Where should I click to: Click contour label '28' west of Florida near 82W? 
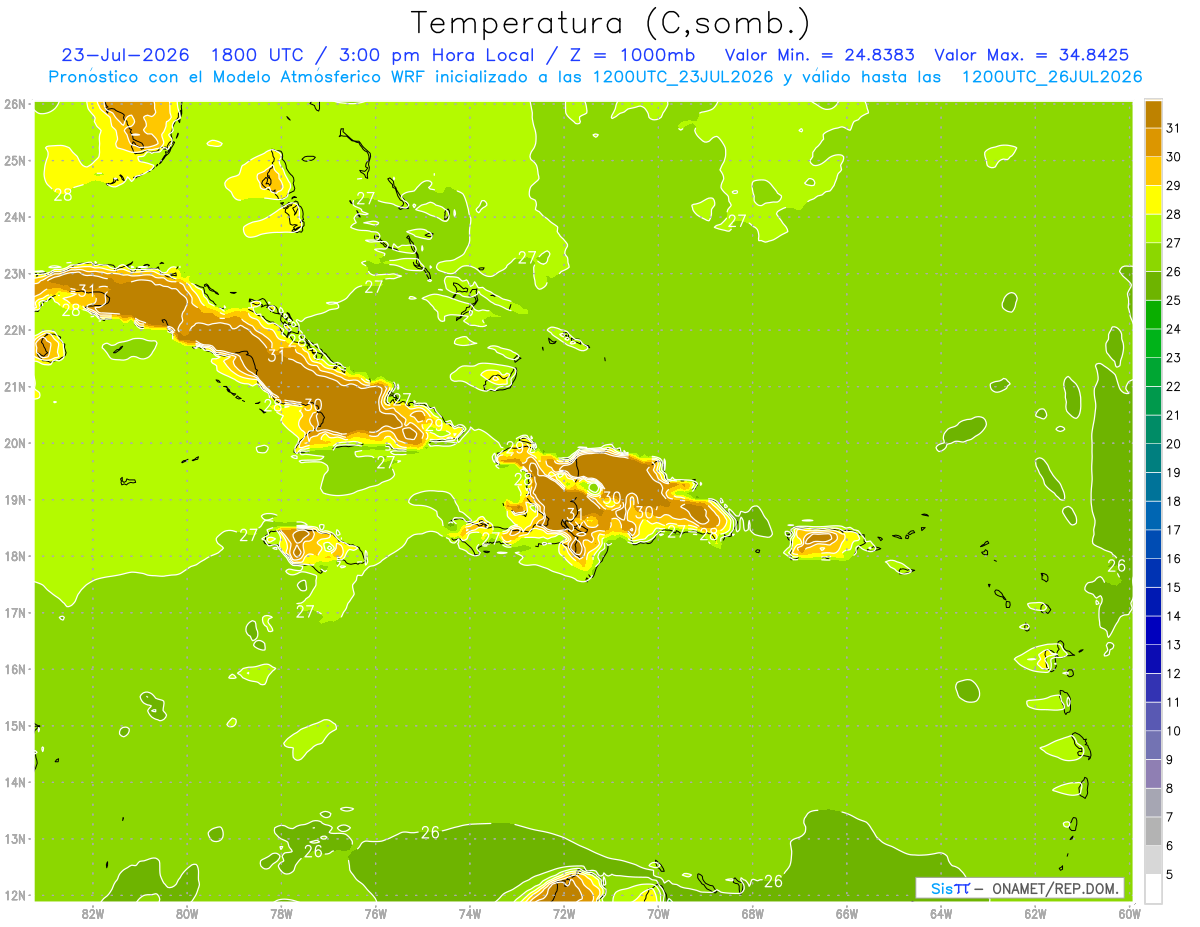click(62, 195)
